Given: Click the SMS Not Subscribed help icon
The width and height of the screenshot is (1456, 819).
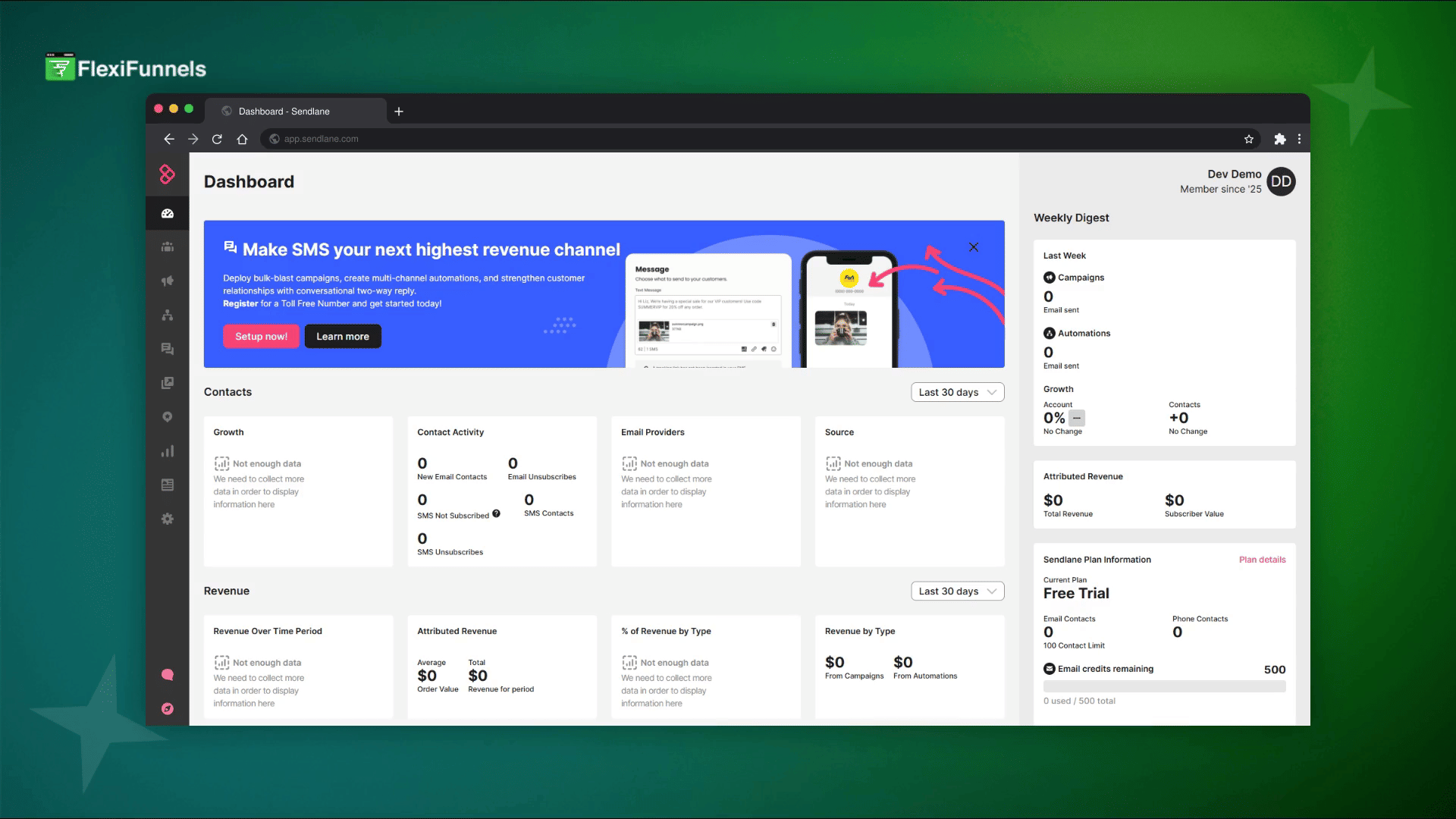Looking at the screenshot, I should coord(496,513).
